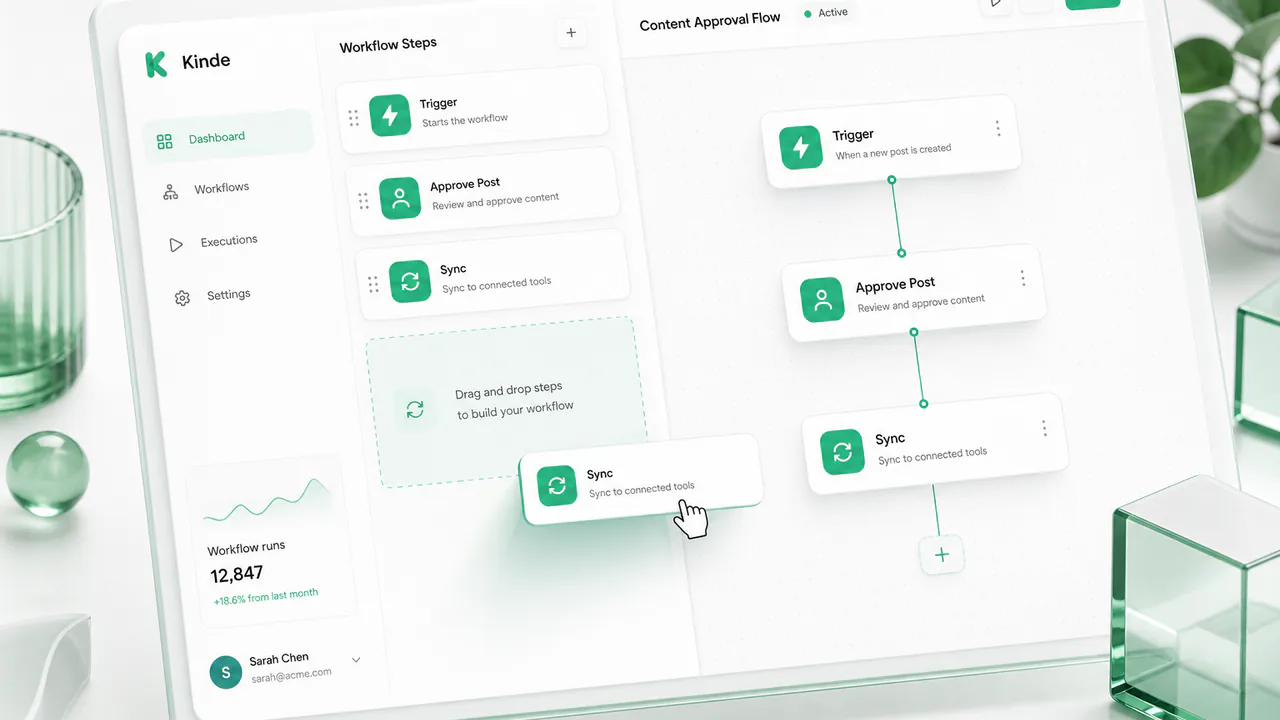Click the icon of the floating Sync card being dragged
The width and height of the screenshot is (1280, 720).
coord(557,485)
